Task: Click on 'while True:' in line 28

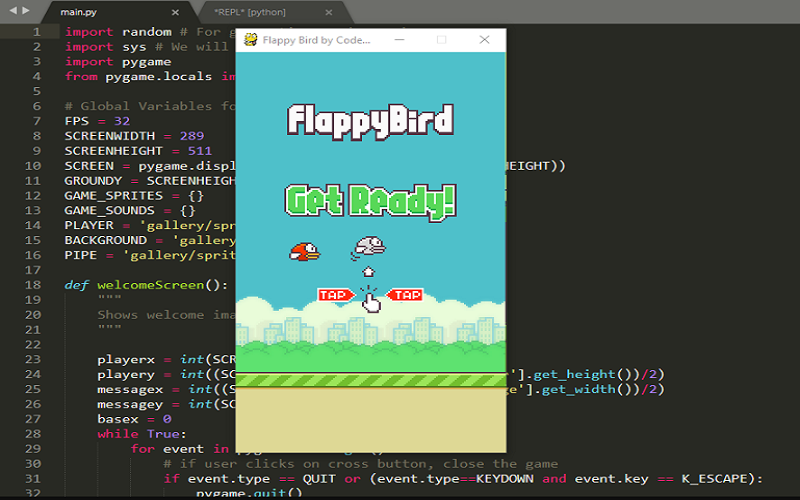Action: (142, 434)
